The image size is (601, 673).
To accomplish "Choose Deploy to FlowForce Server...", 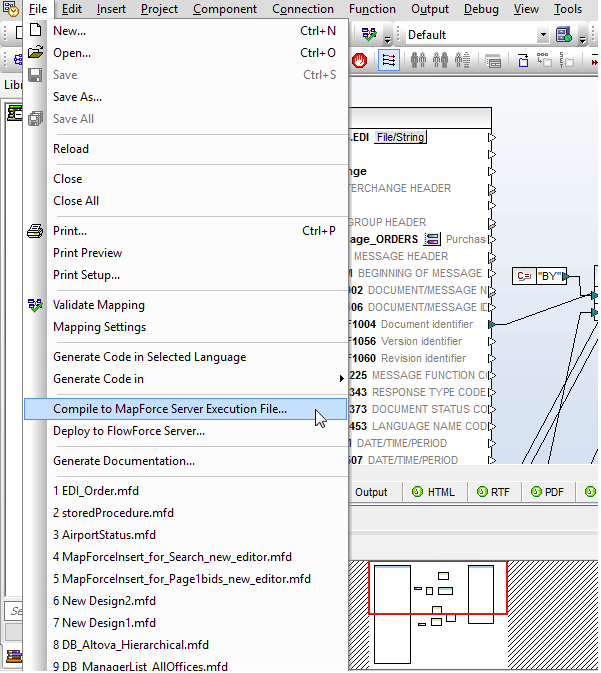I will point(185,430).
